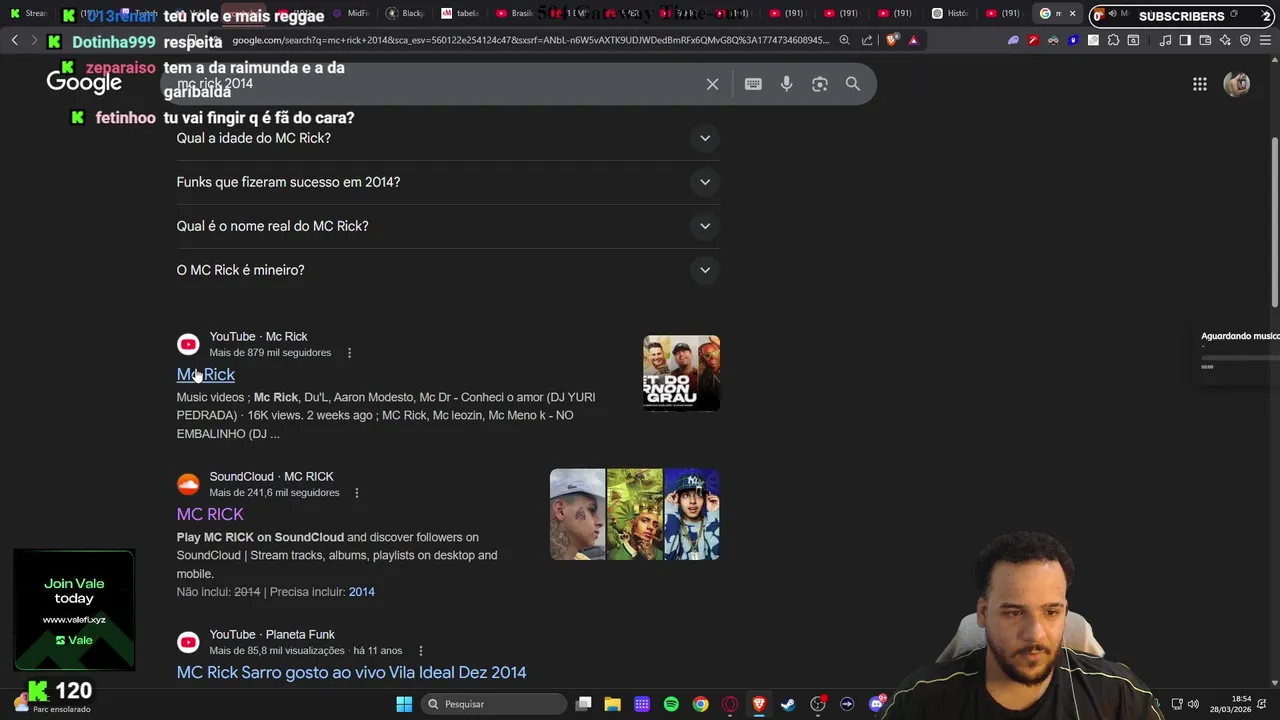This screenshot has height=720, width=1280.
Task: Open the page zoom magnifier in address bar
Action: tap(845, 40)
